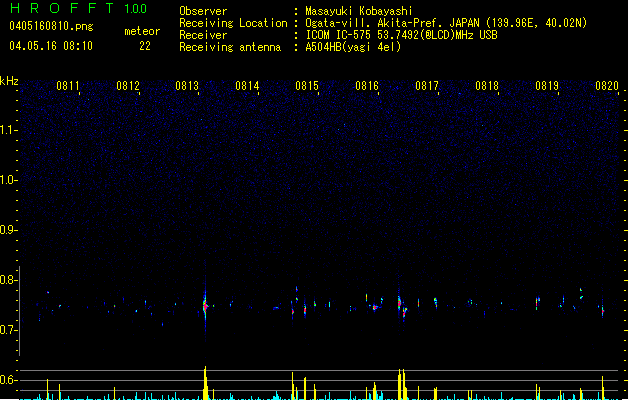Click the 0.8 kHz axis label
Image resolution: width=629 pixels, height=400 pixels.
8,280
